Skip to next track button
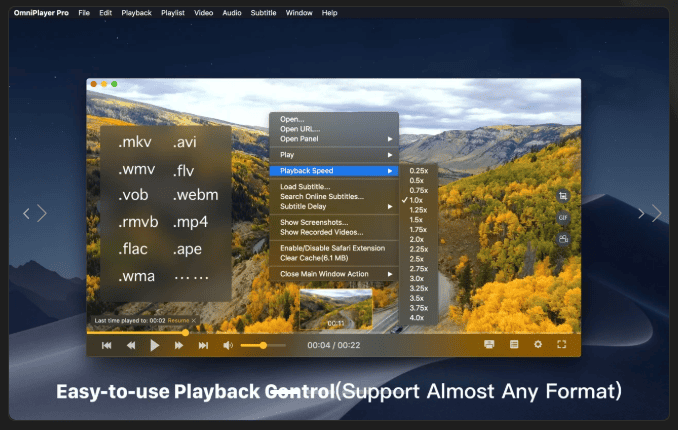The height and width of the screenshot is (430, 678). [203, 345]
